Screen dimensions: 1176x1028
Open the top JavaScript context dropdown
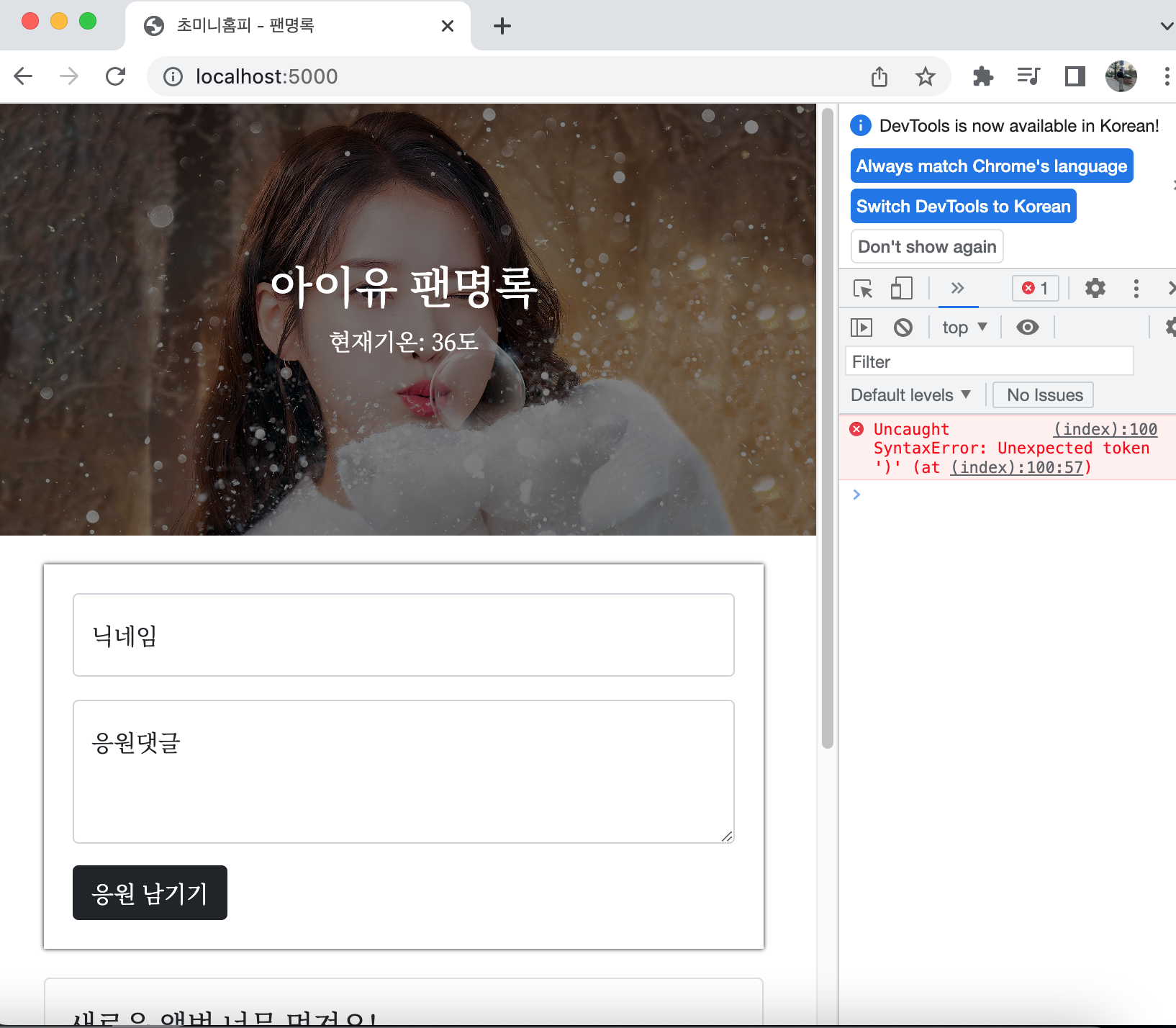click(964, 328)
